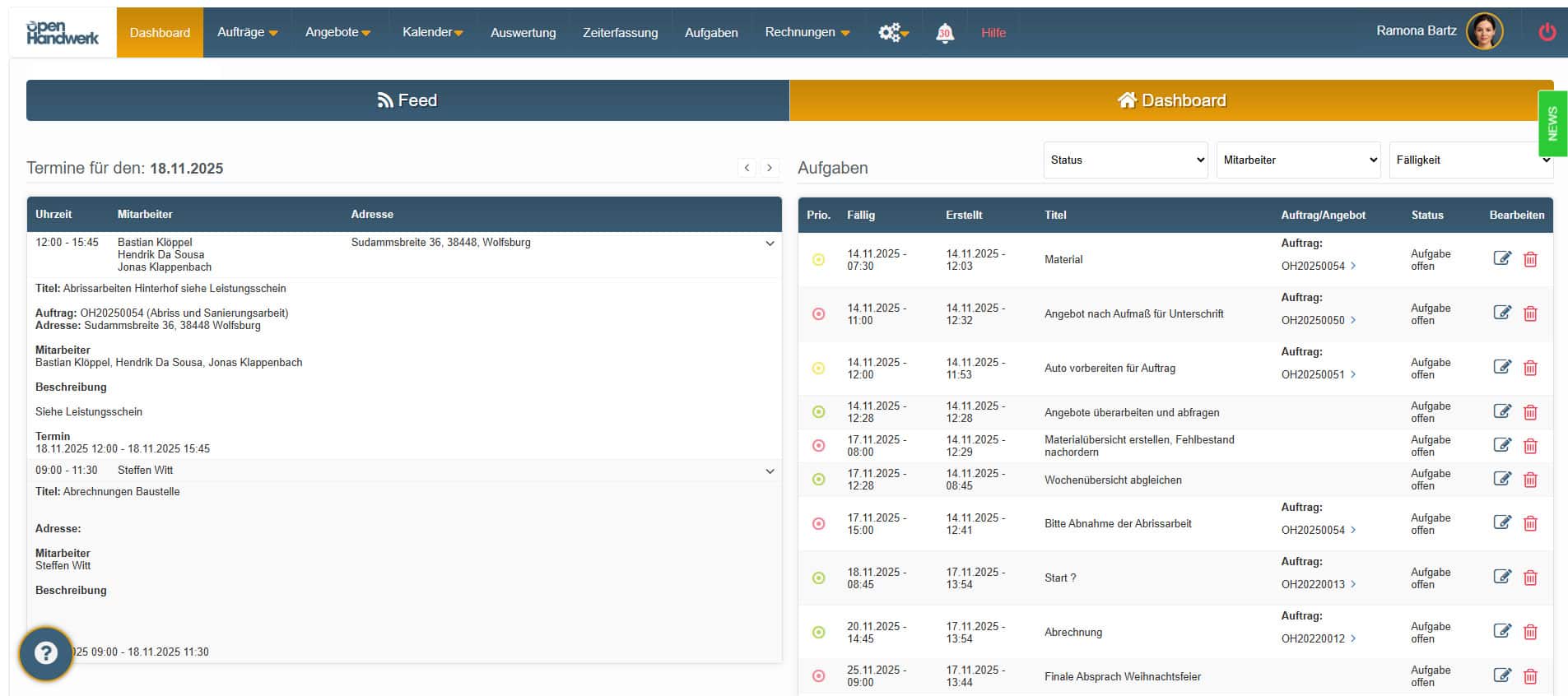Edit the 'Wochenübersicht abgleichen' task
This screenshot has width=1568, height=696.
pos(1501,480)
